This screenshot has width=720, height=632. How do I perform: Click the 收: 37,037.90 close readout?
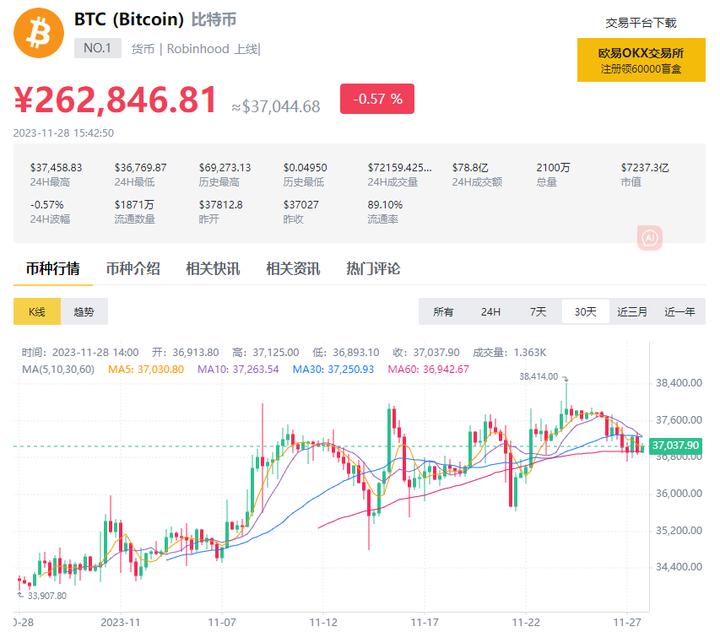[426, 353]
